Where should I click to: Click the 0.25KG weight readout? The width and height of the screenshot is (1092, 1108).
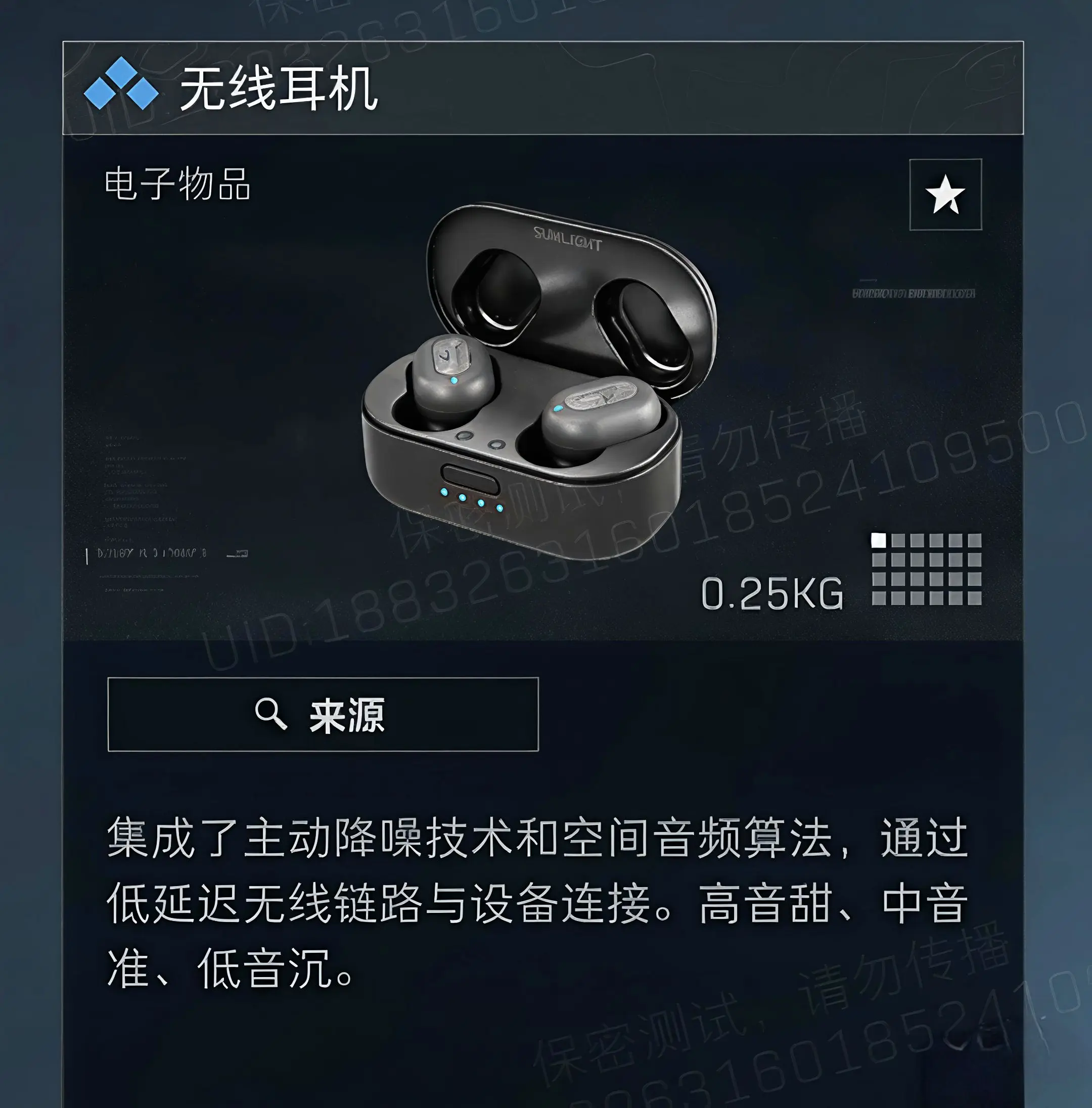[x=772, y=593]
